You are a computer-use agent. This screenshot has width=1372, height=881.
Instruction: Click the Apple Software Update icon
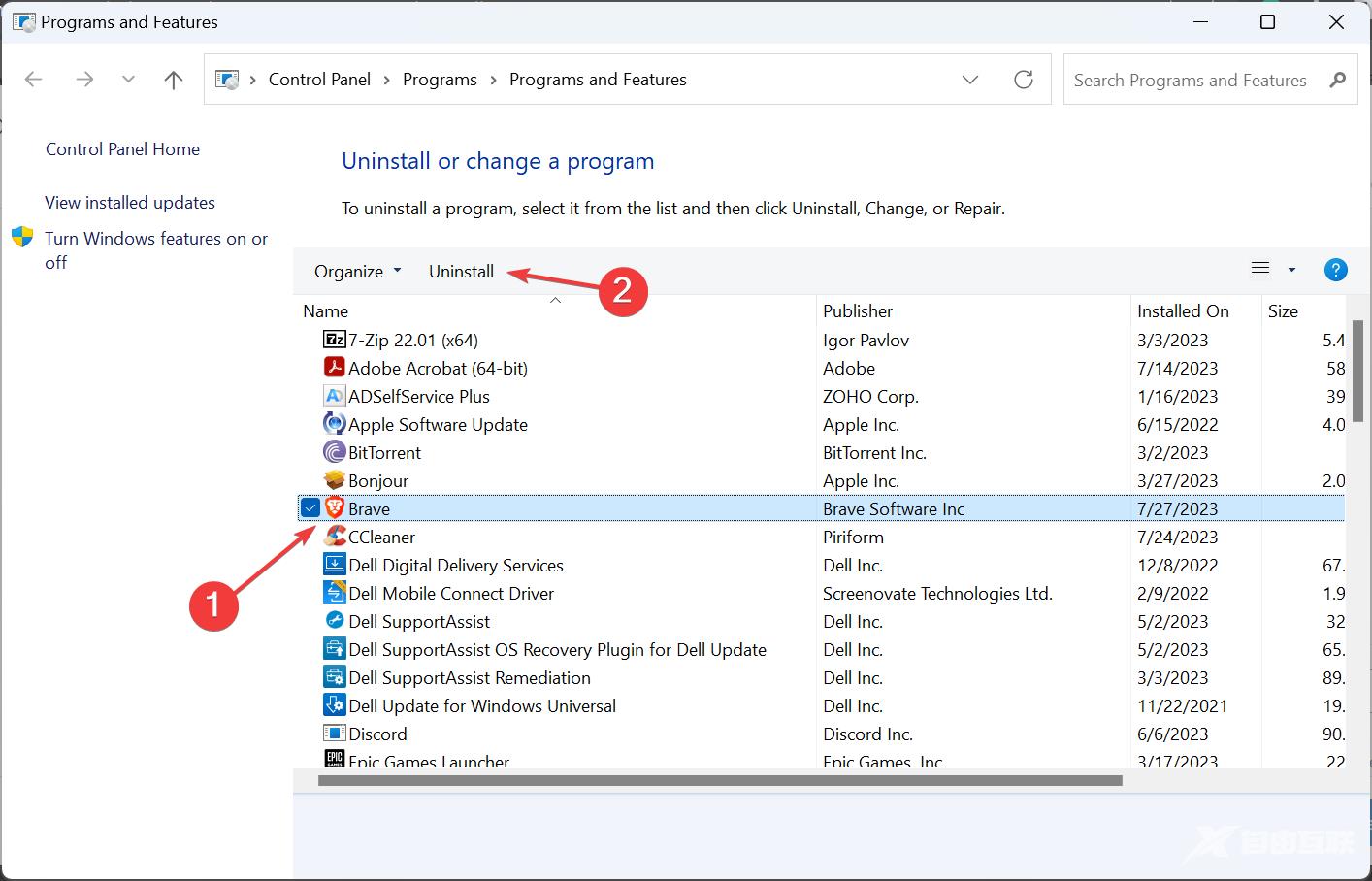coord(334,424)
